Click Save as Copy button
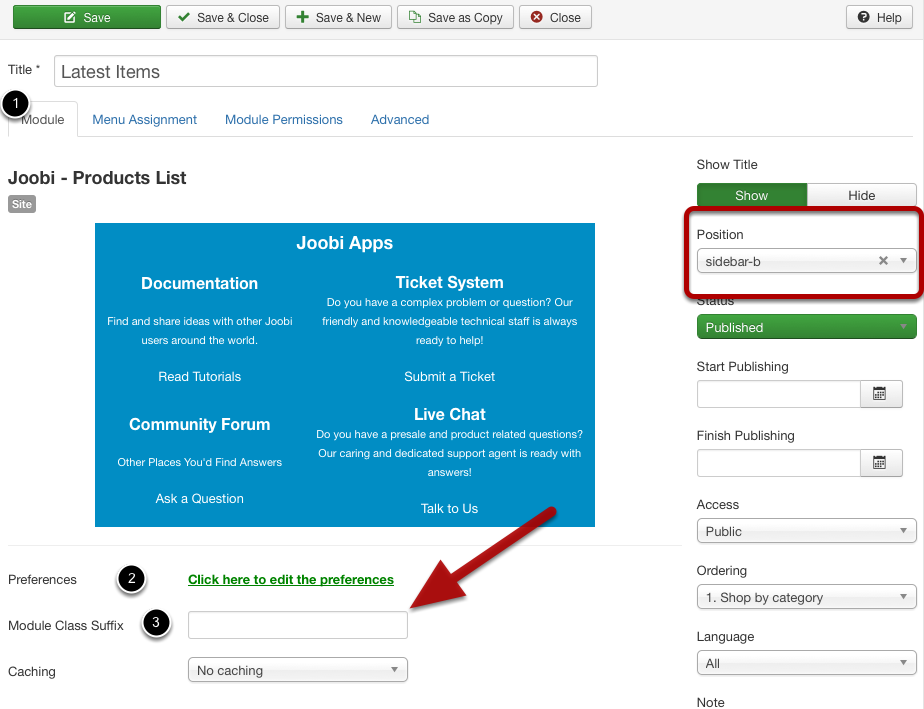 coord(456,17)
